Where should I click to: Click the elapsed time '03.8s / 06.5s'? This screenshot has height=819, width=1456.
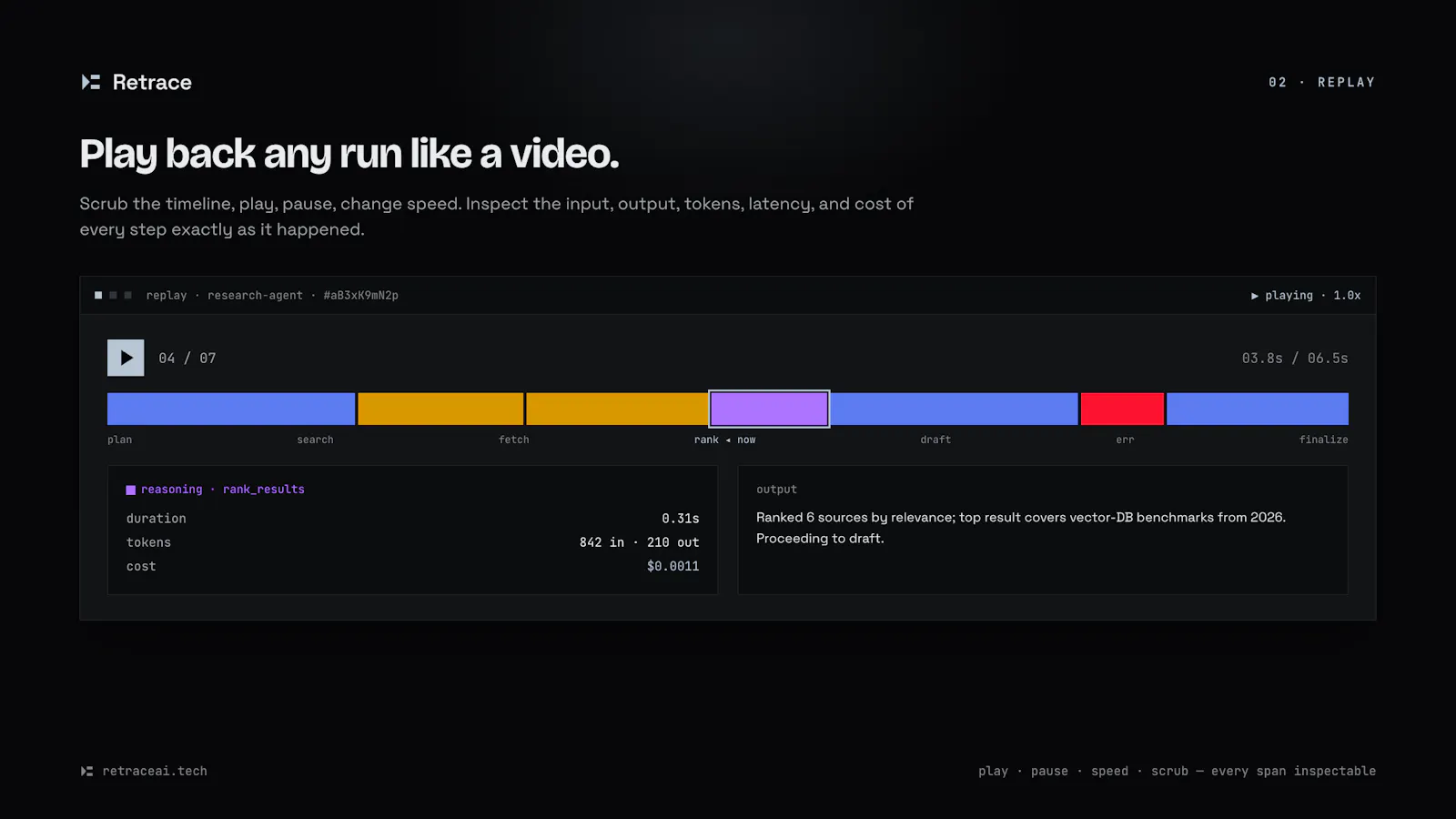click(x=1295, y=359)
